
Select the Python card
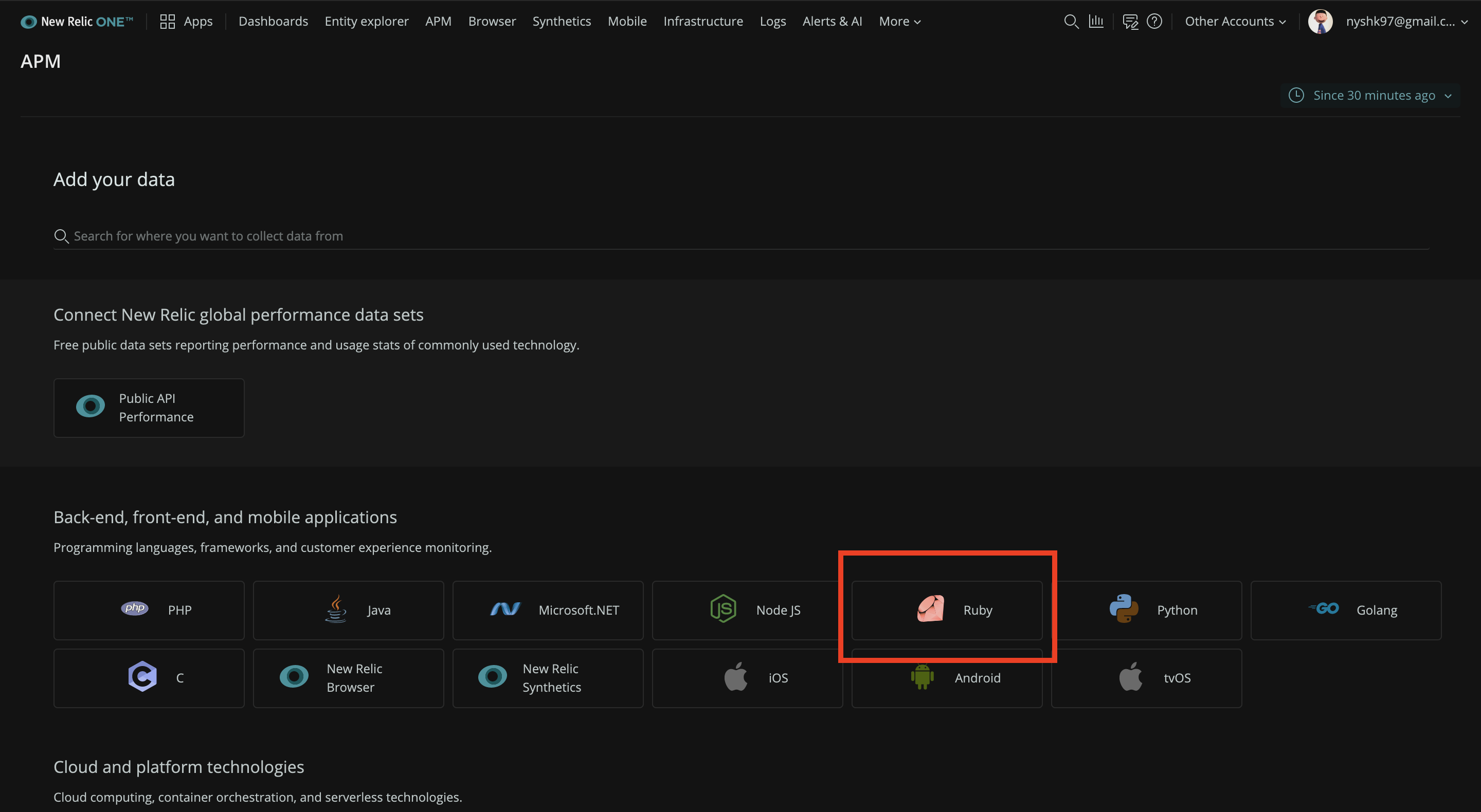coord(1146,611)
